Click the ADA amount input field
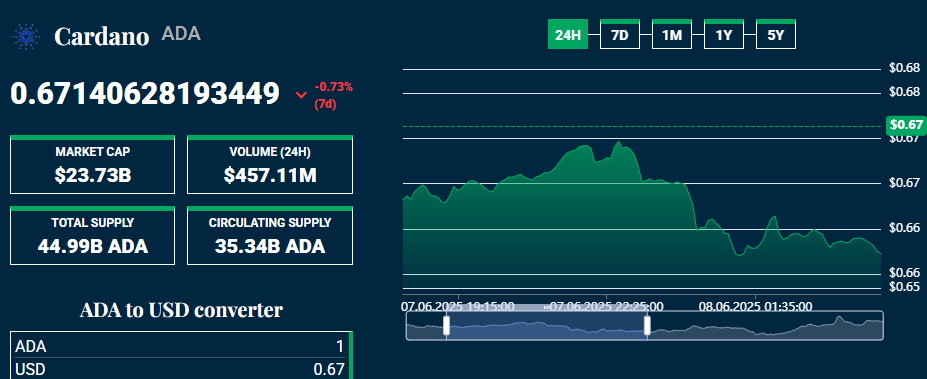 [x=180, y=346]
